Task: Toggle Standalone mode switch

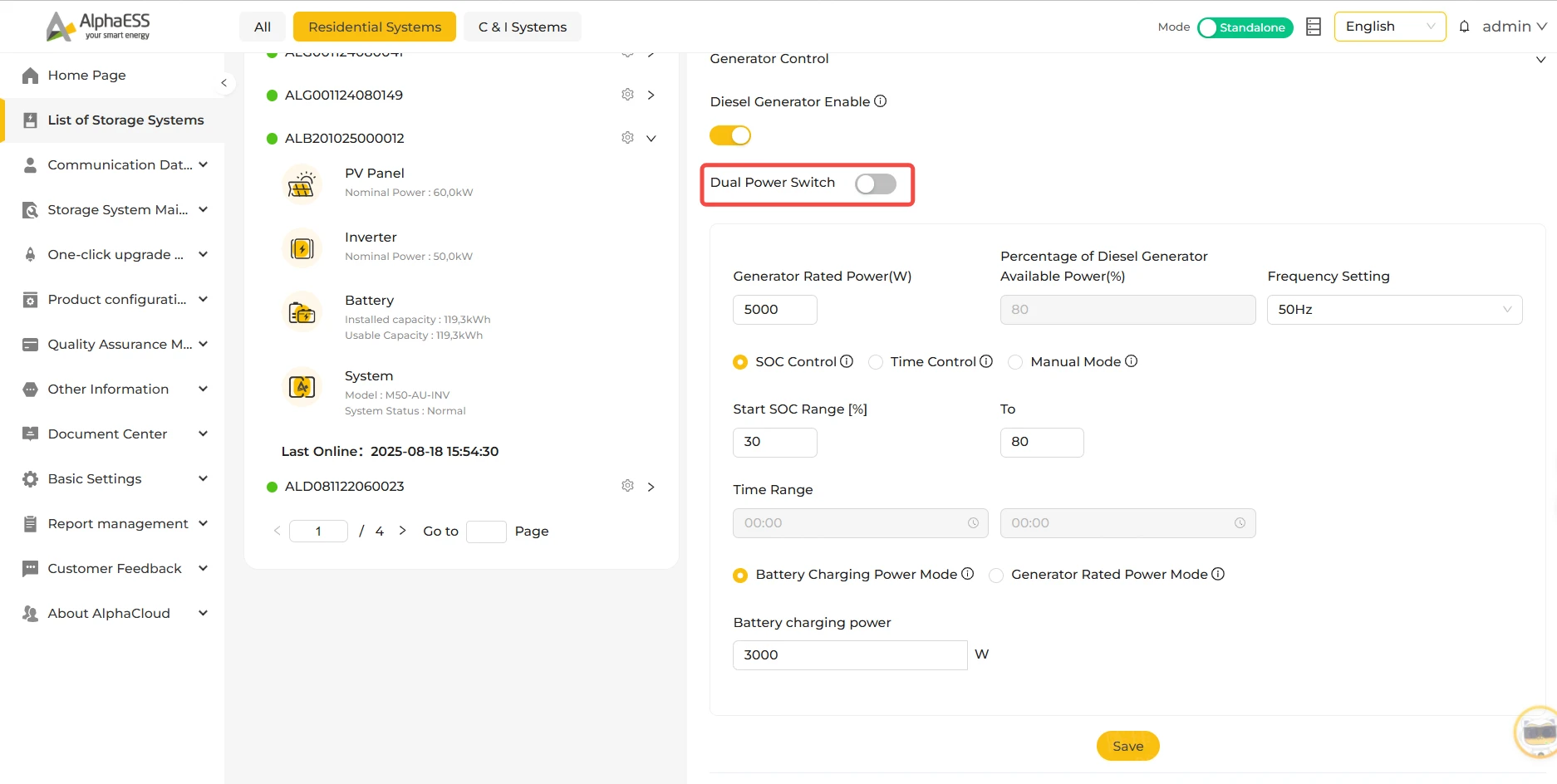Action: [1245, 27]
